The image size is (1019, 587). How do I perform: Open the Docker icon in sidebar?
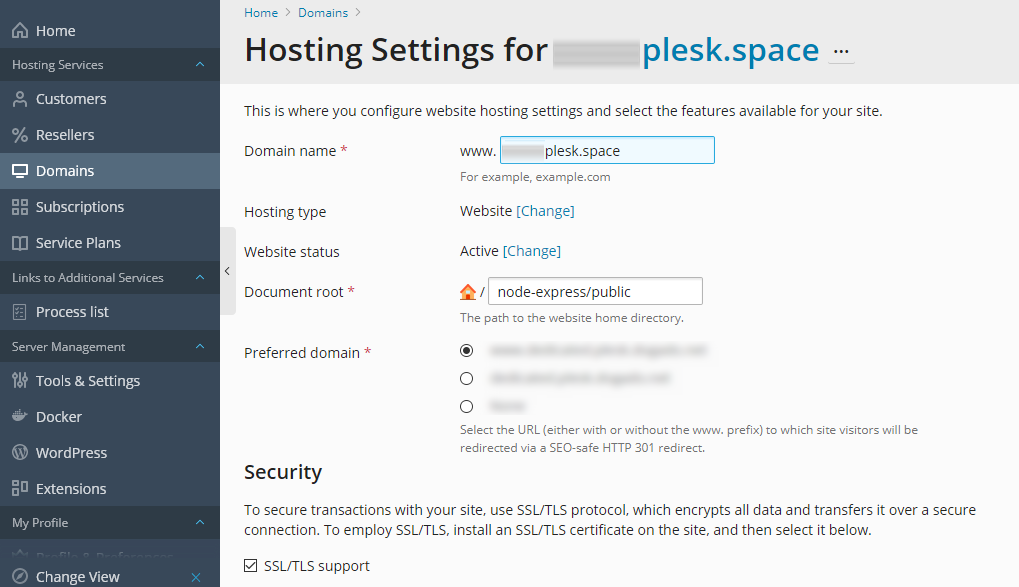pos(20,416)
